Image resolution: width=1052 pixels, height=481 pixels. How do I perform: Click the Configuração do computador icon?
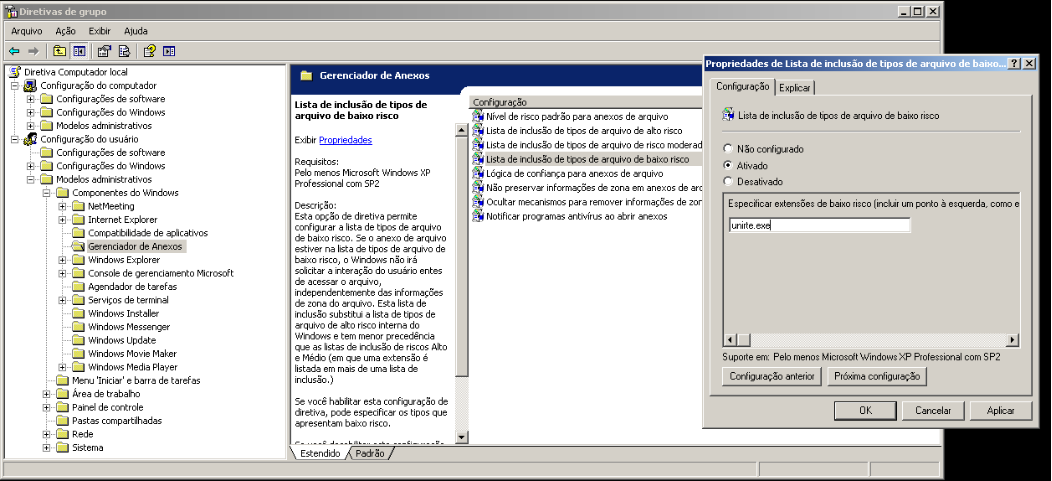30,85
